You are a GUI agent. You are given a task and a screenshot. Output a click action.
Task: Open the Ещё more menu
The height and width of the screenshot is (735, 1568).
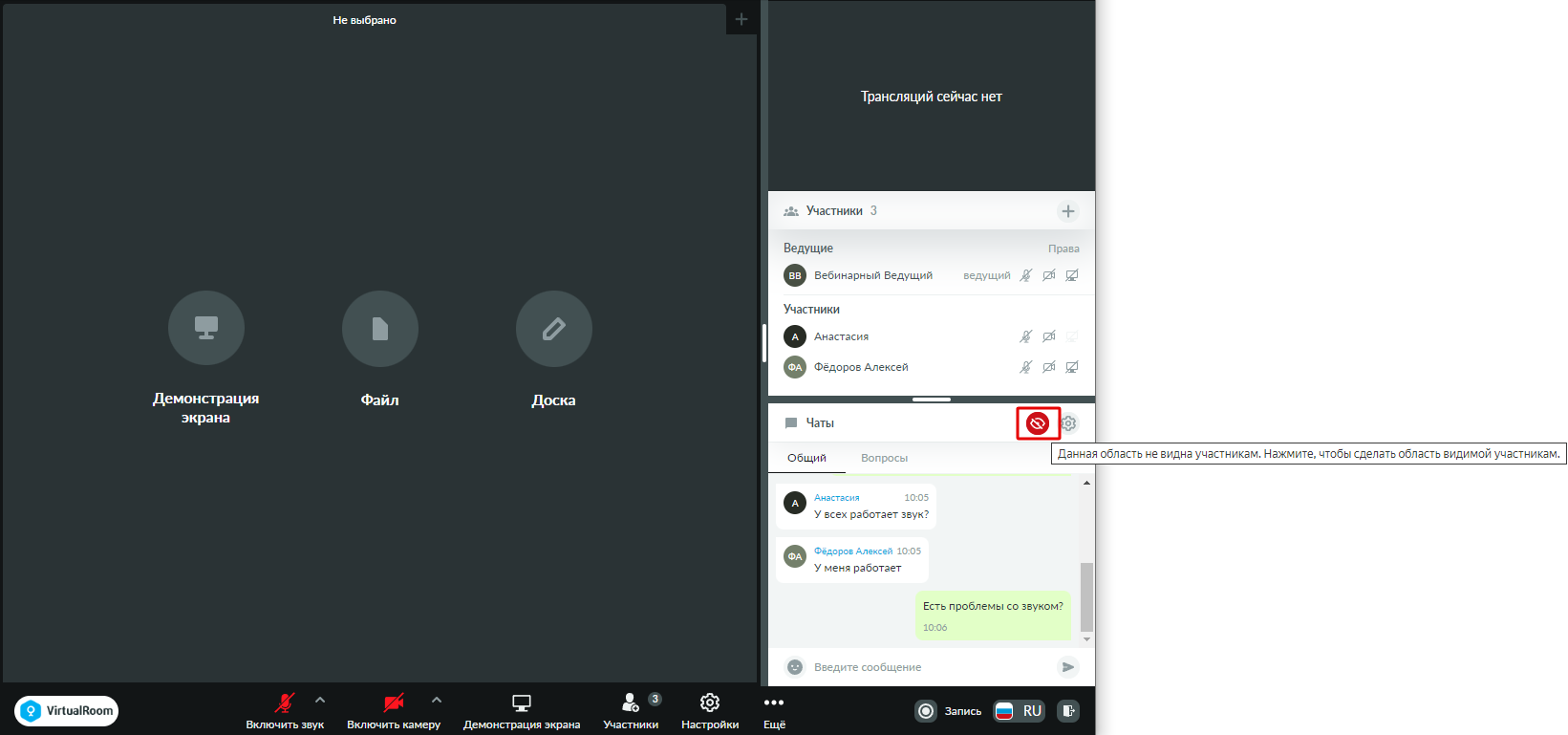click(774, 711)
